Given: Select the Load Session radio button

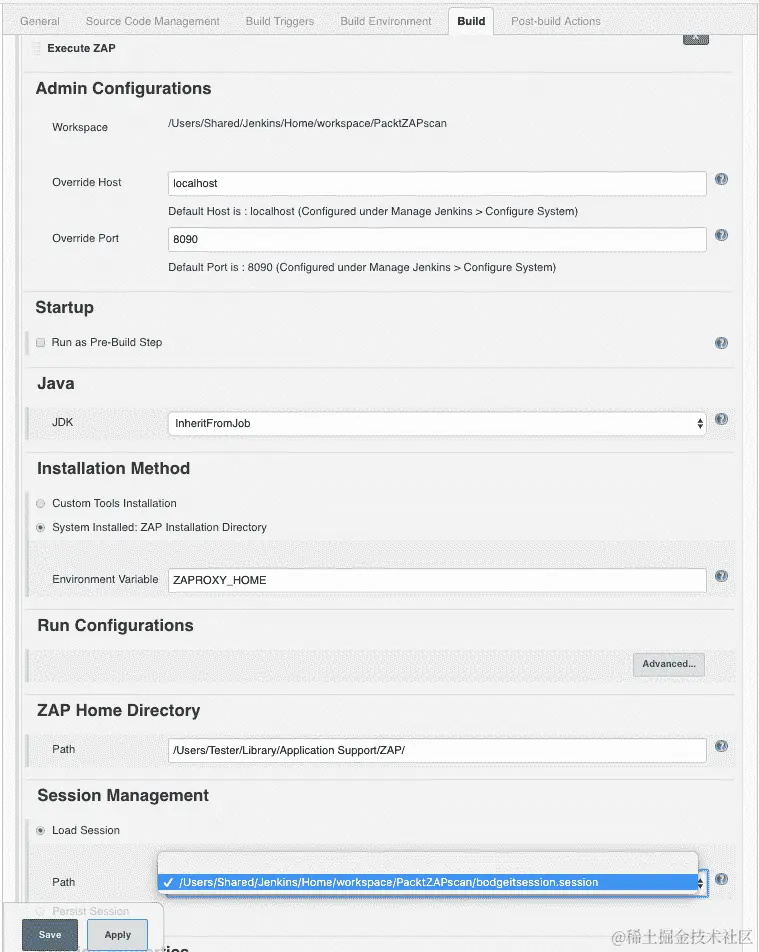Looking at the screenshot, I should [x=41, y=831].
